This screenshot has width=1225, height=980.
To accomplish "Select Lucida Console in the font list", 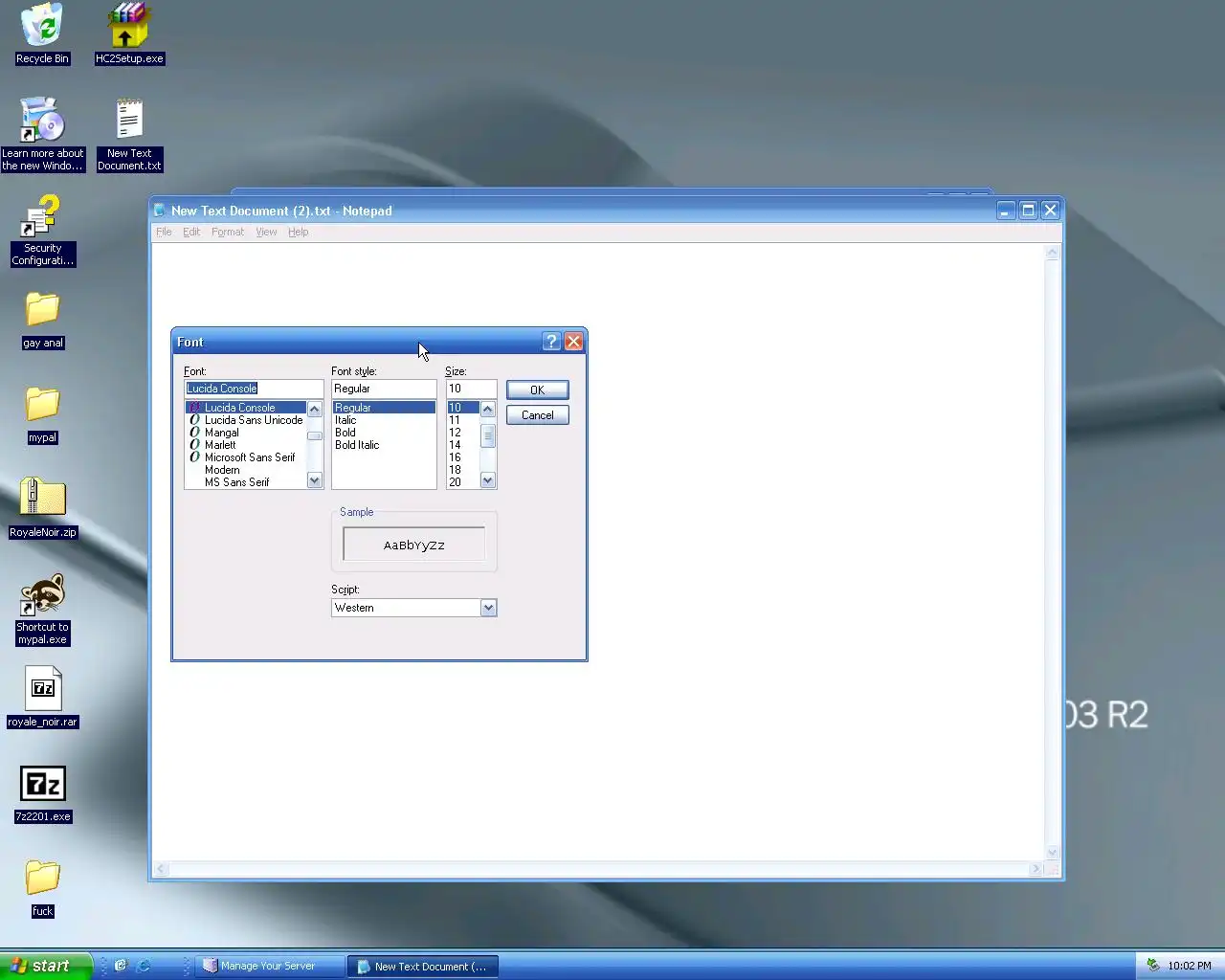I will coord(246,408).
